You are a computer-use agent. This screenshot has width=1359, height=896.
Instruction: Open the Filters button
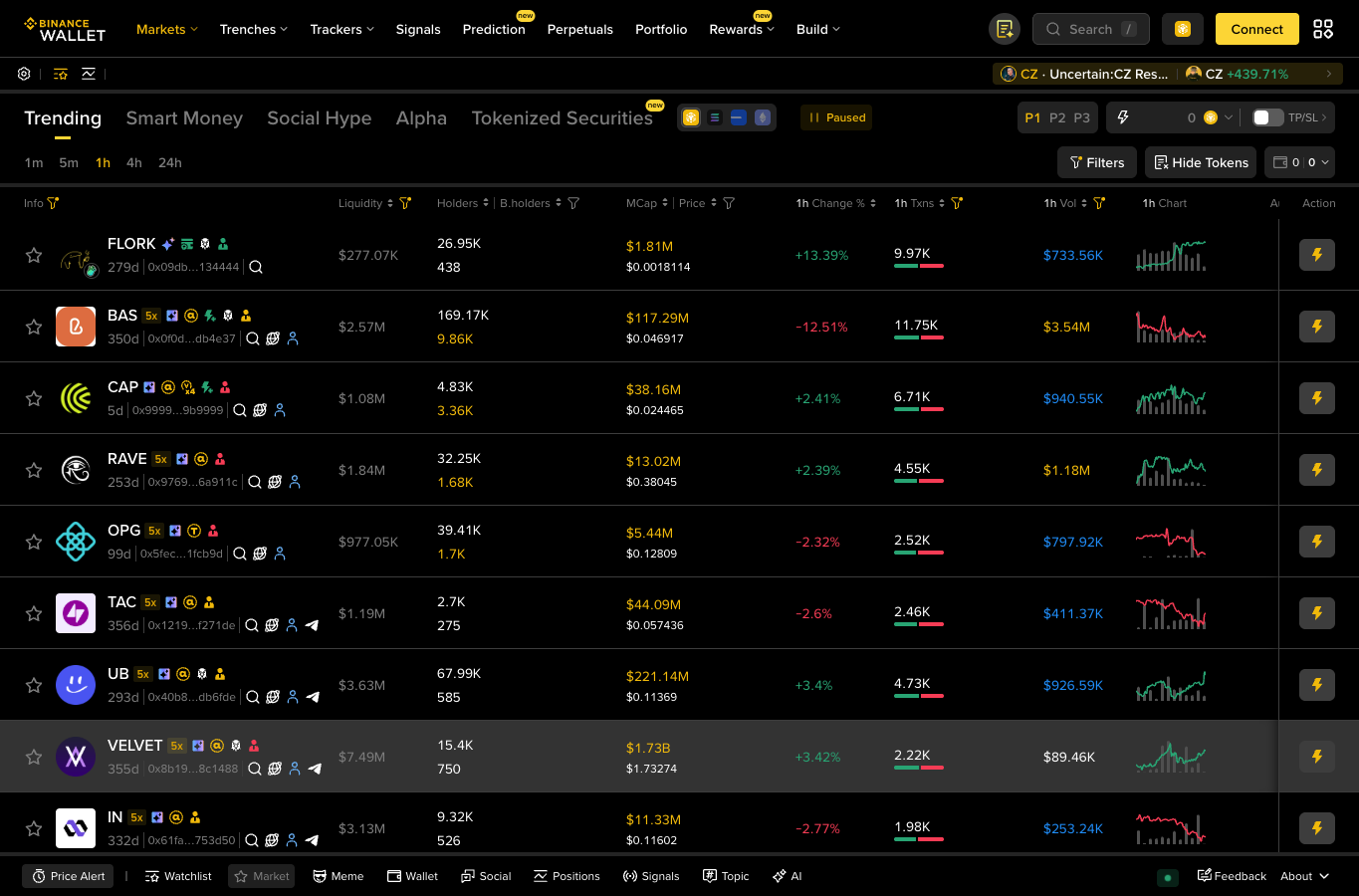(1096, 162)
